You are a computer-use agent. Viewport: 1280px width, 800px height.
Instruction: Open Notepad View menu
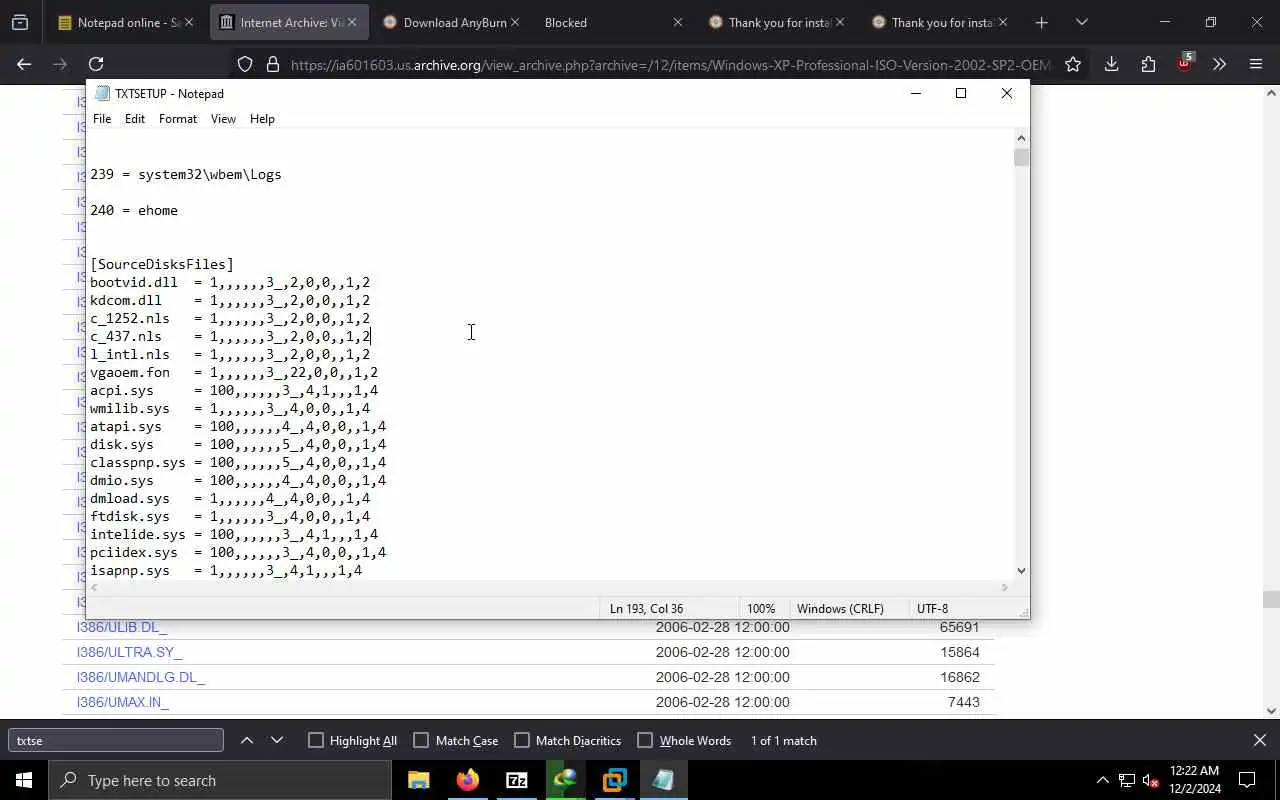point(223,118)
